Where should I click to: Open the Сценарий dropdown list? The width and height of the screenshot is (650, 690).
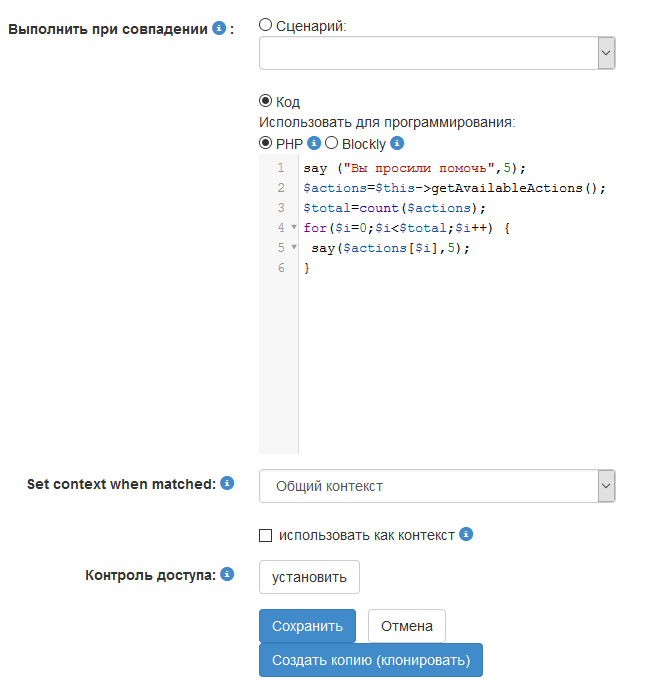pyautogui.click(x=437, y=53)
